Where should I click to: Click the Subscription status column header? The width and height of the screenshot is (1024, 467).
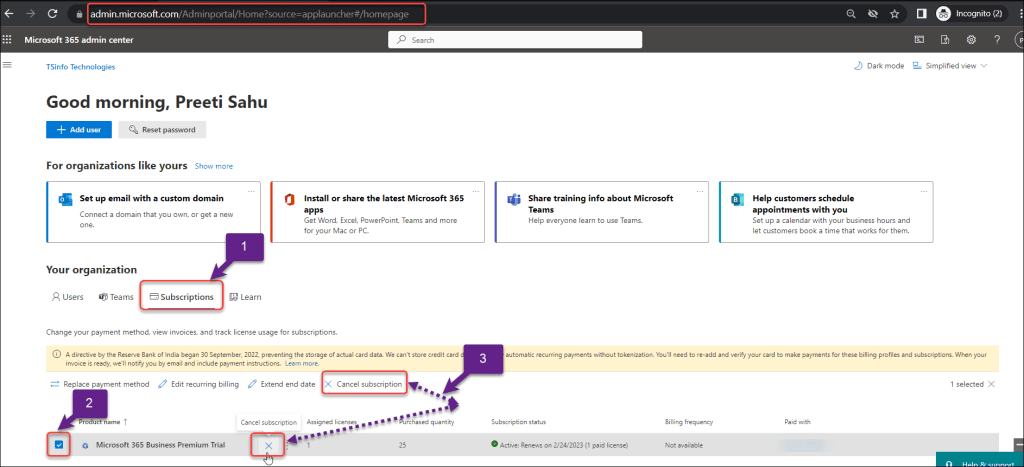pyautogui.click(x=519, y=422)
